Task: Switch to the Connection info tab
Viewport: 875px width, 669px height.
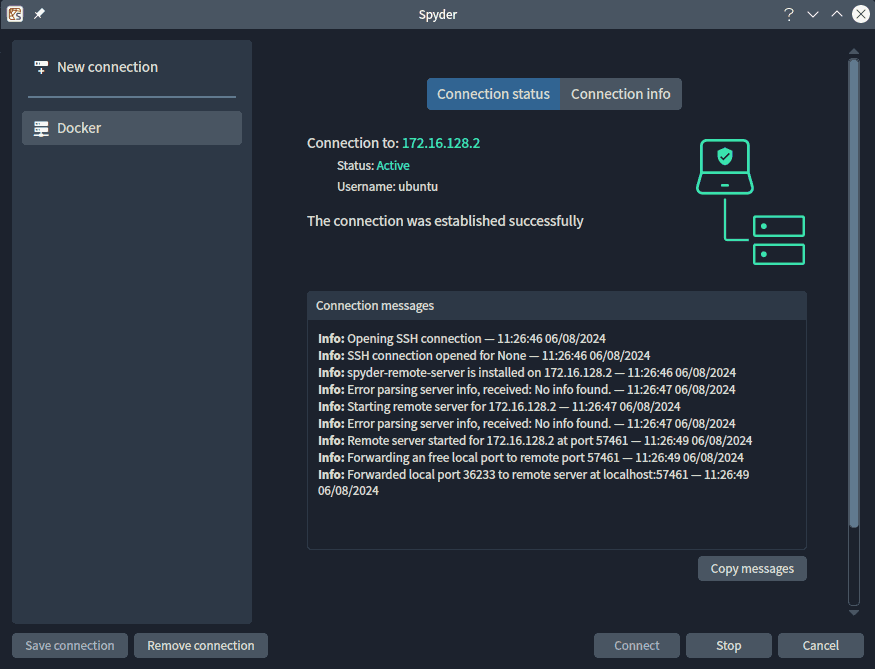Action: (620, 93)
